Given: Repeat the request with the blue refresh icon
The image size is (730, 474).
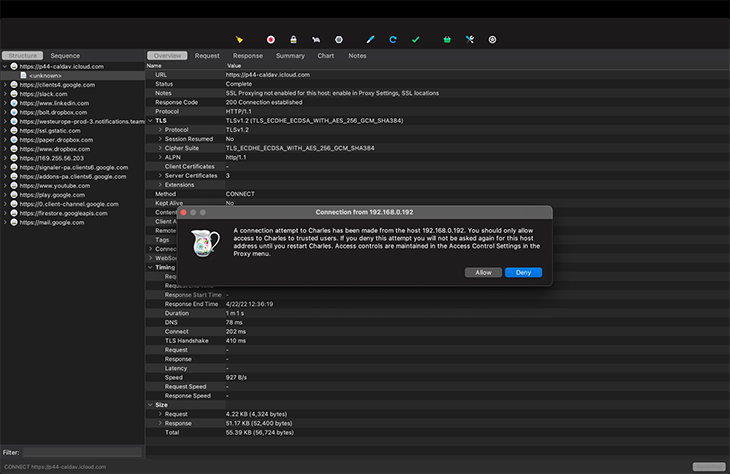Looking at the screenshot, I should pyautogui.click(x=393, y=40).
